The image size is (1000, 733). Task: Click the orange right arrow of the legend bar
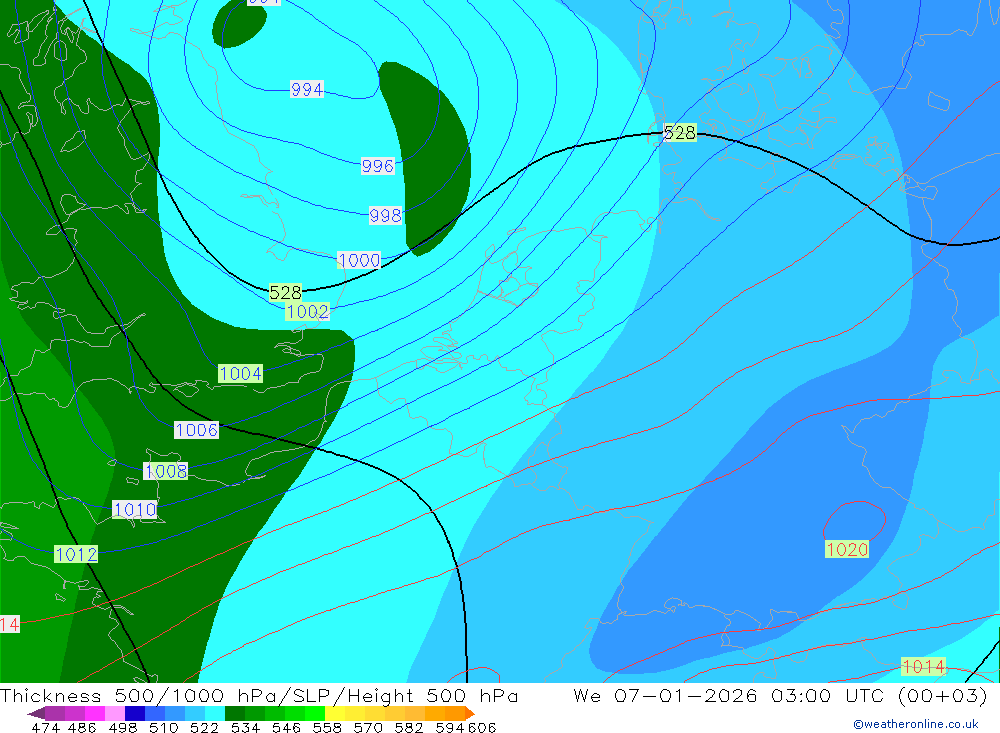tap(470, 713)
